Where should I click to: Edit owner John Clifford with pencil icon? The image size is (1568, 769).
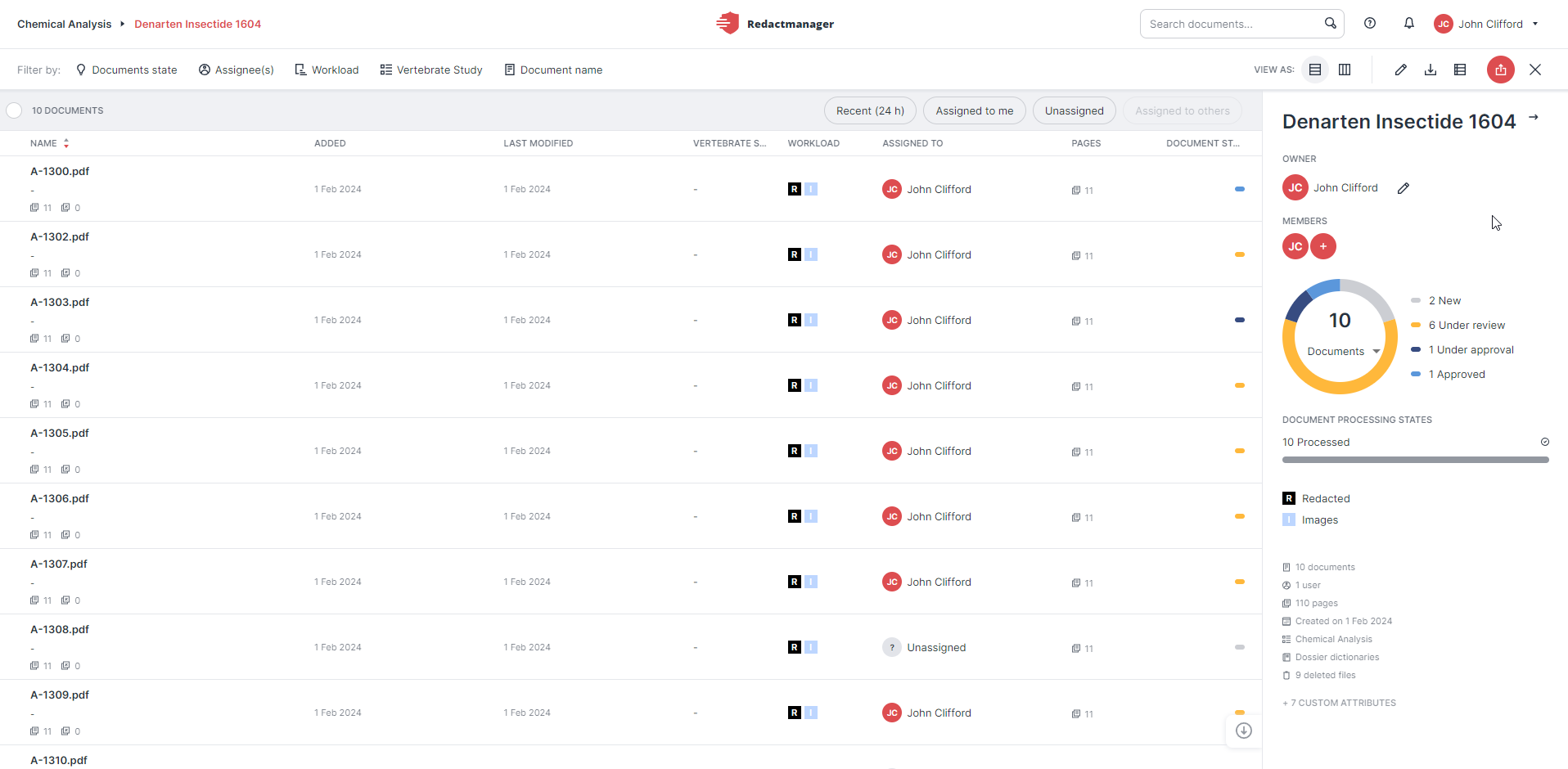click(x=1404, y=188)
